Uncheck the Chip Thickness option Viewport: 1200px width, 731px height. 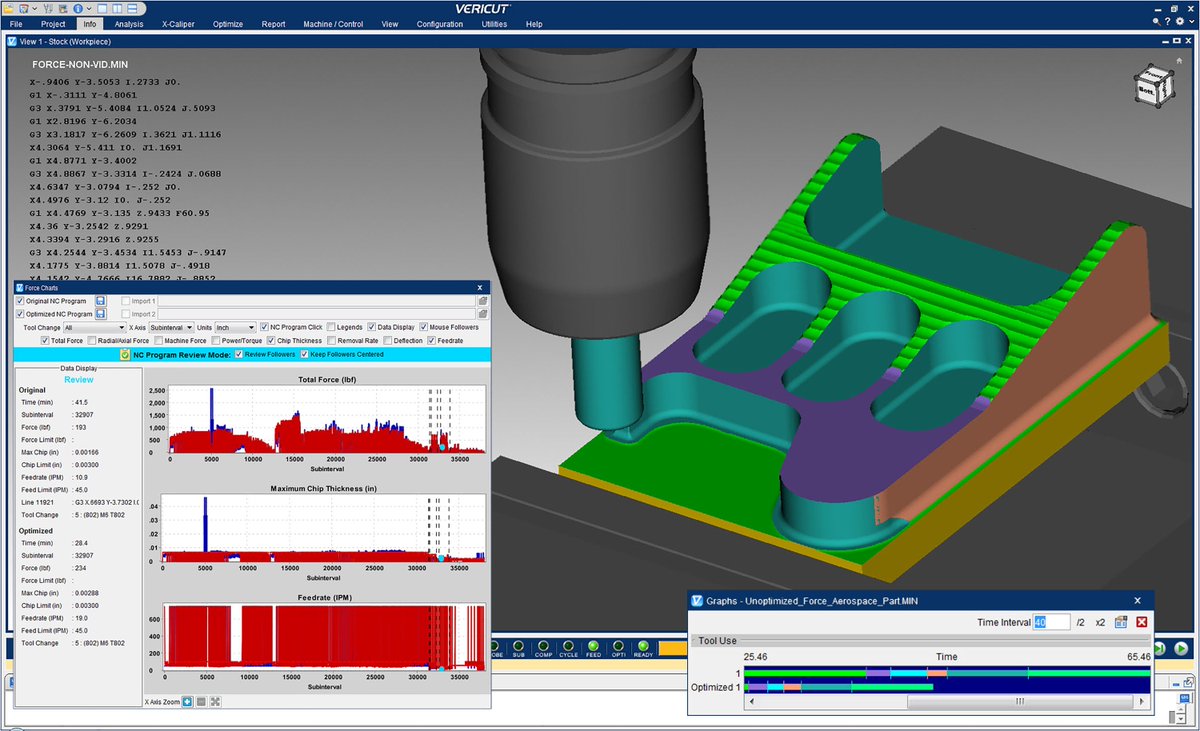click(x=271, y=342)
